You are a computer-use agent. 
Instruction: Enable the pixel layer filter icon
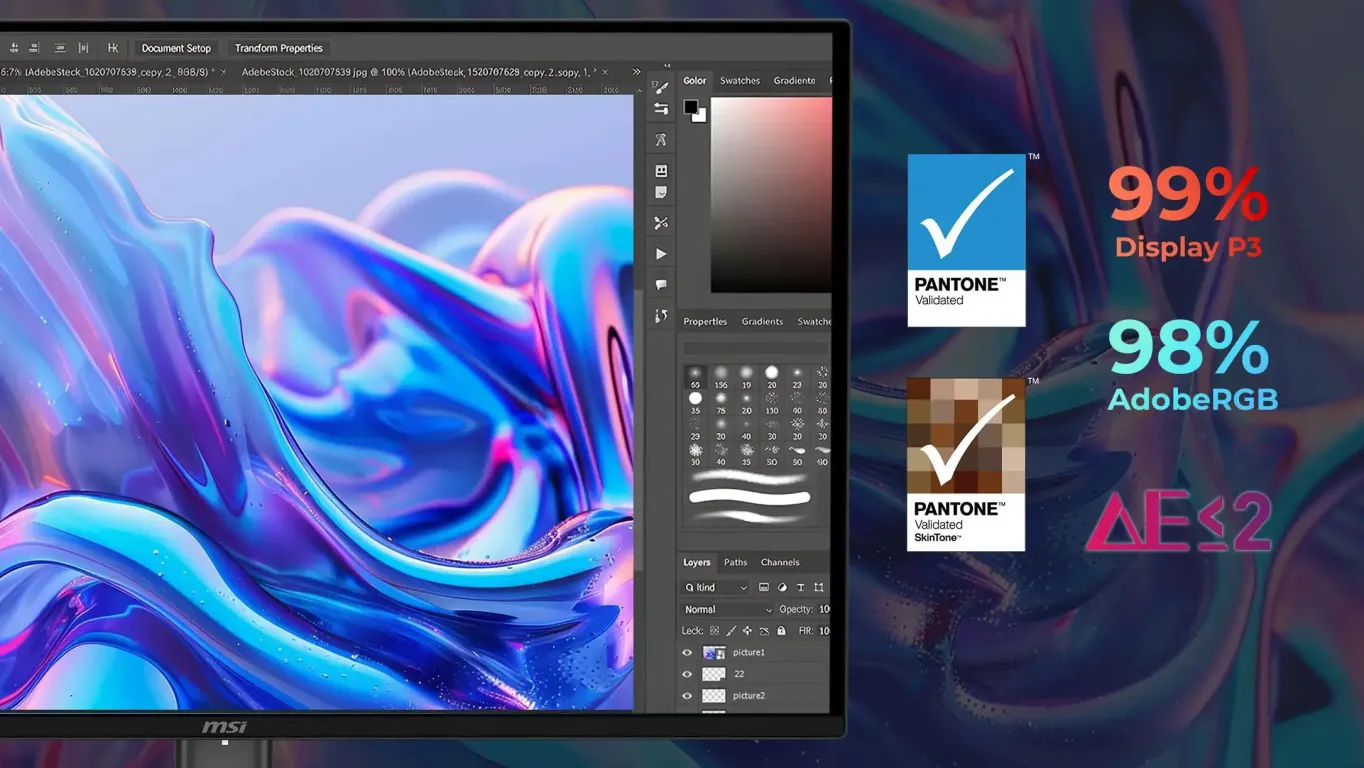pos(764,587)
